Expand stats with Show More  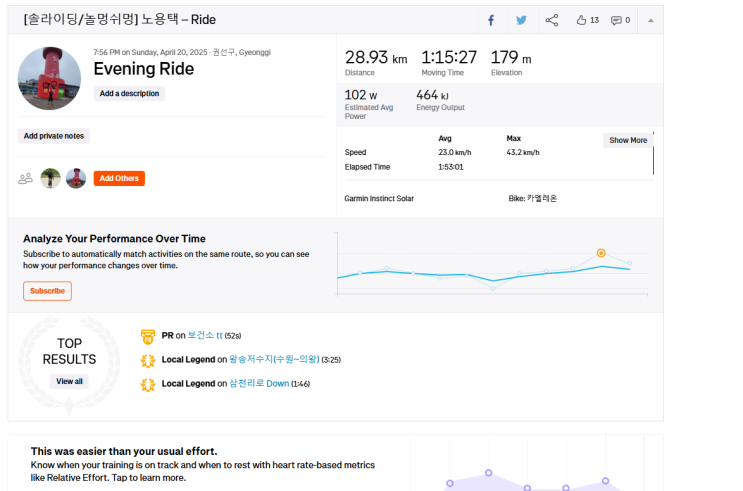click(628, 140)
